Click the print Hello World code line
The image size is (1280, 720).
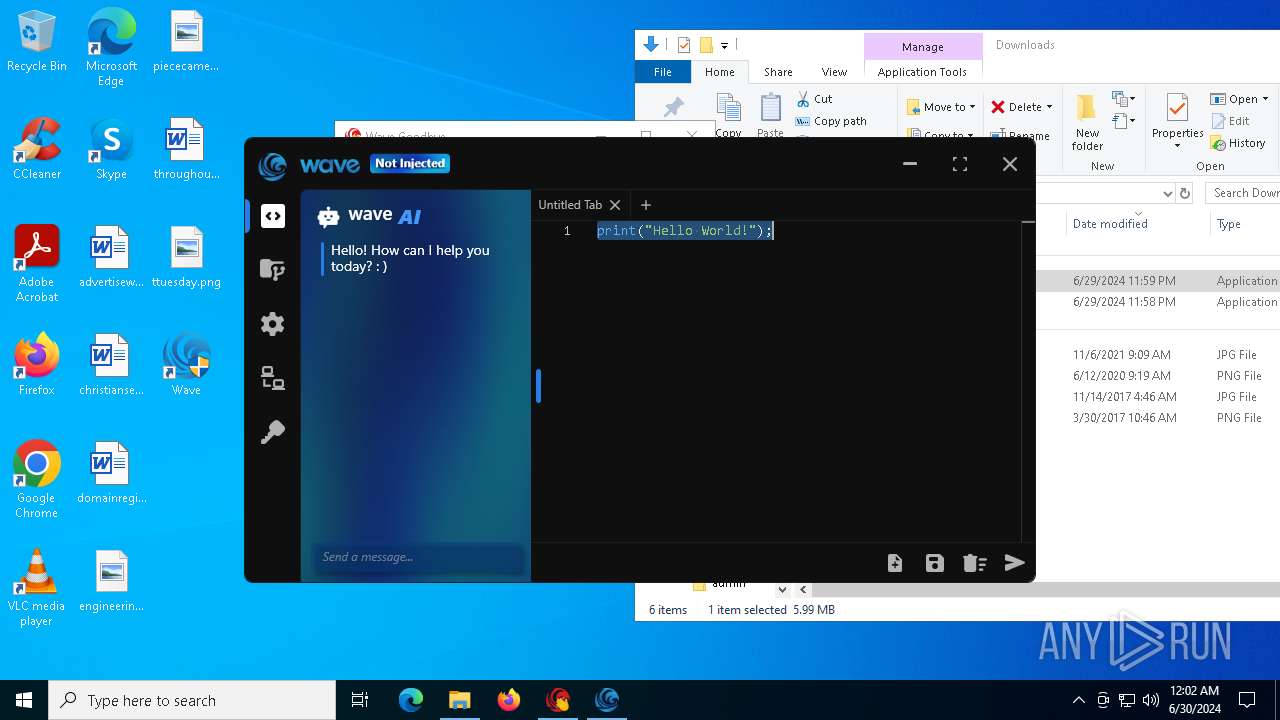coord(685,231)
